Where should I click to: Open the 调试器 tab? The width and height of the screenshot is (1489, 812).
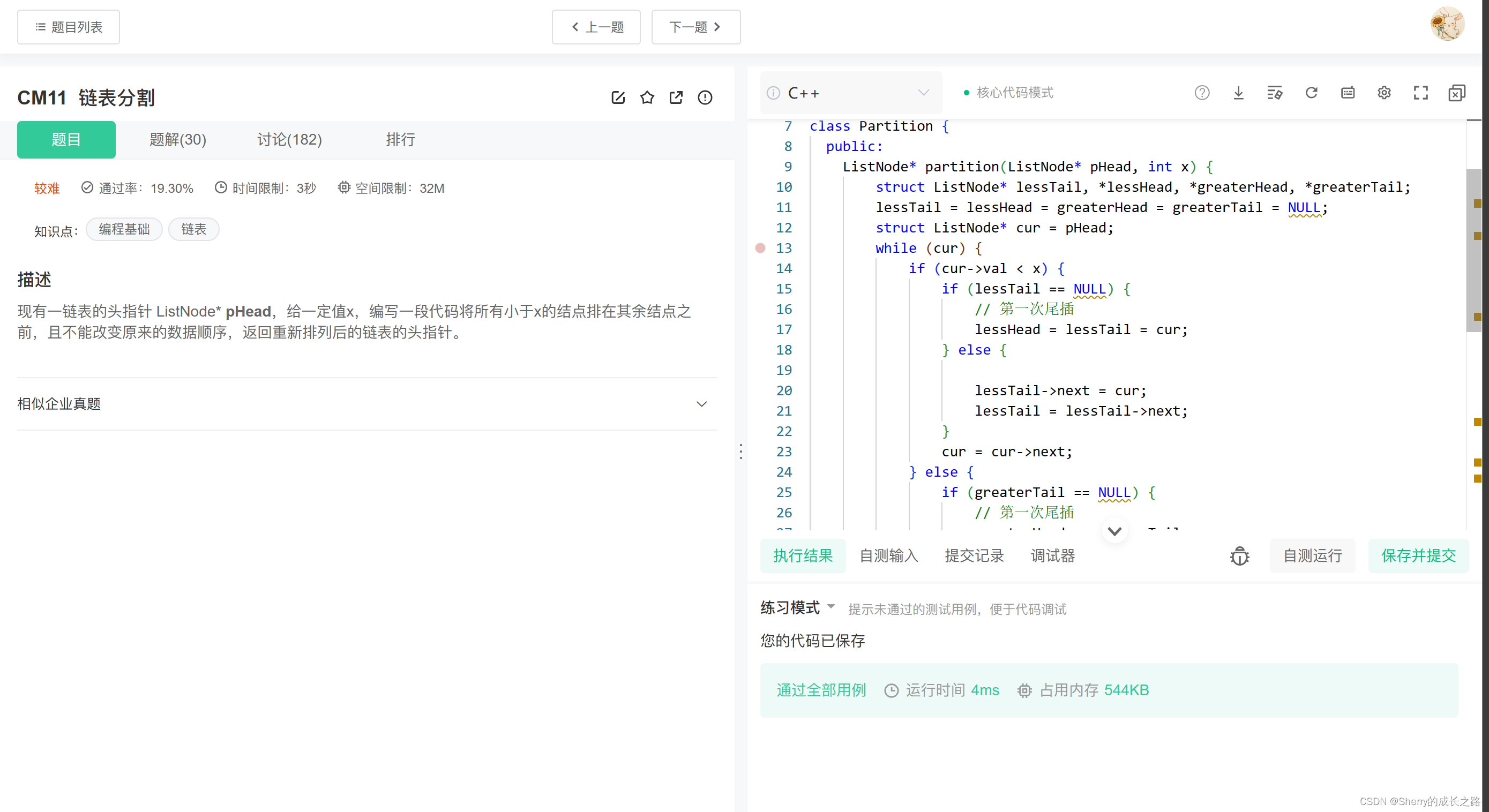(x=1053, y=556)
